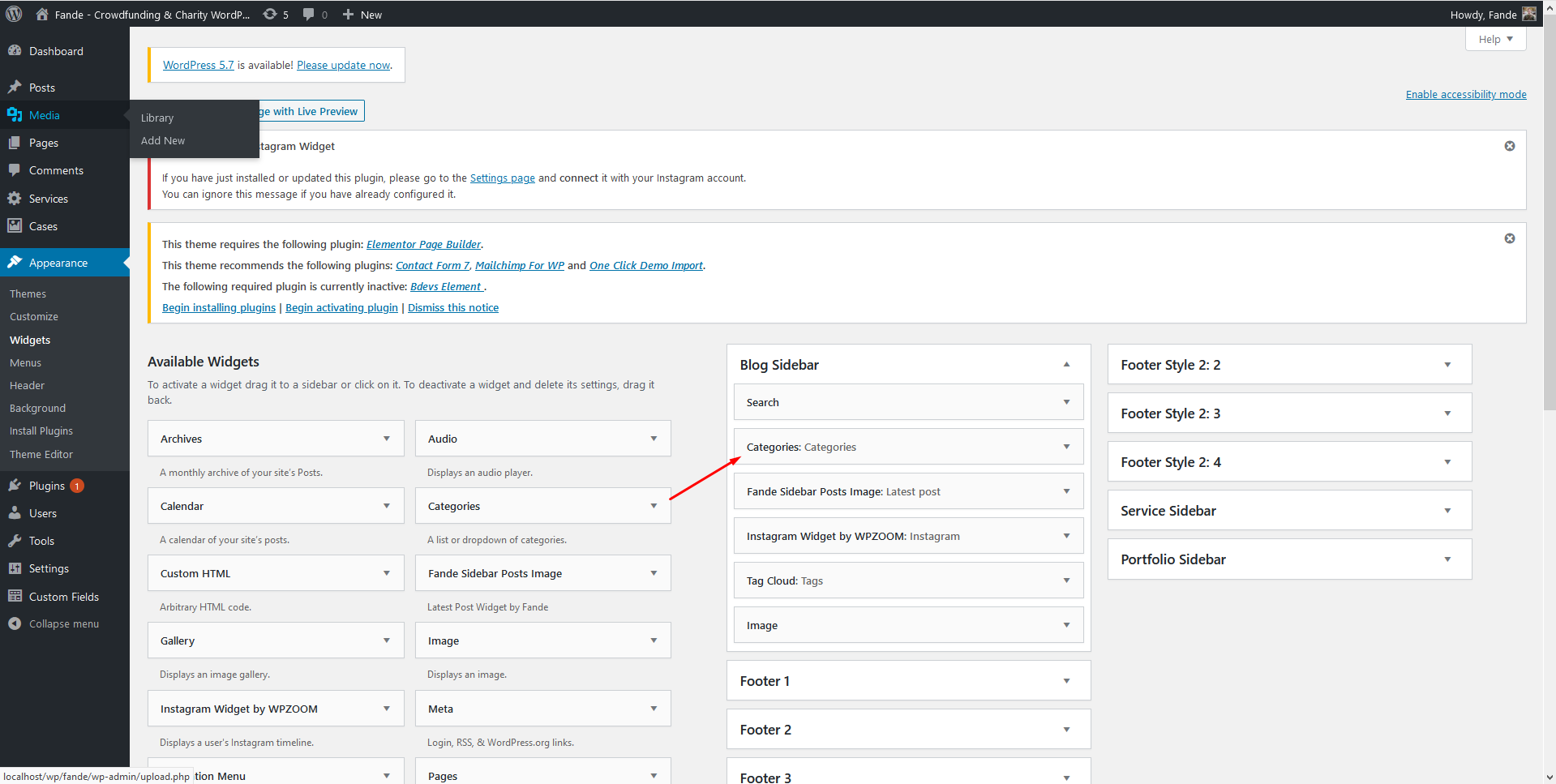
Task: Click Manage with Live Preview button
Action: coord(312,111)
